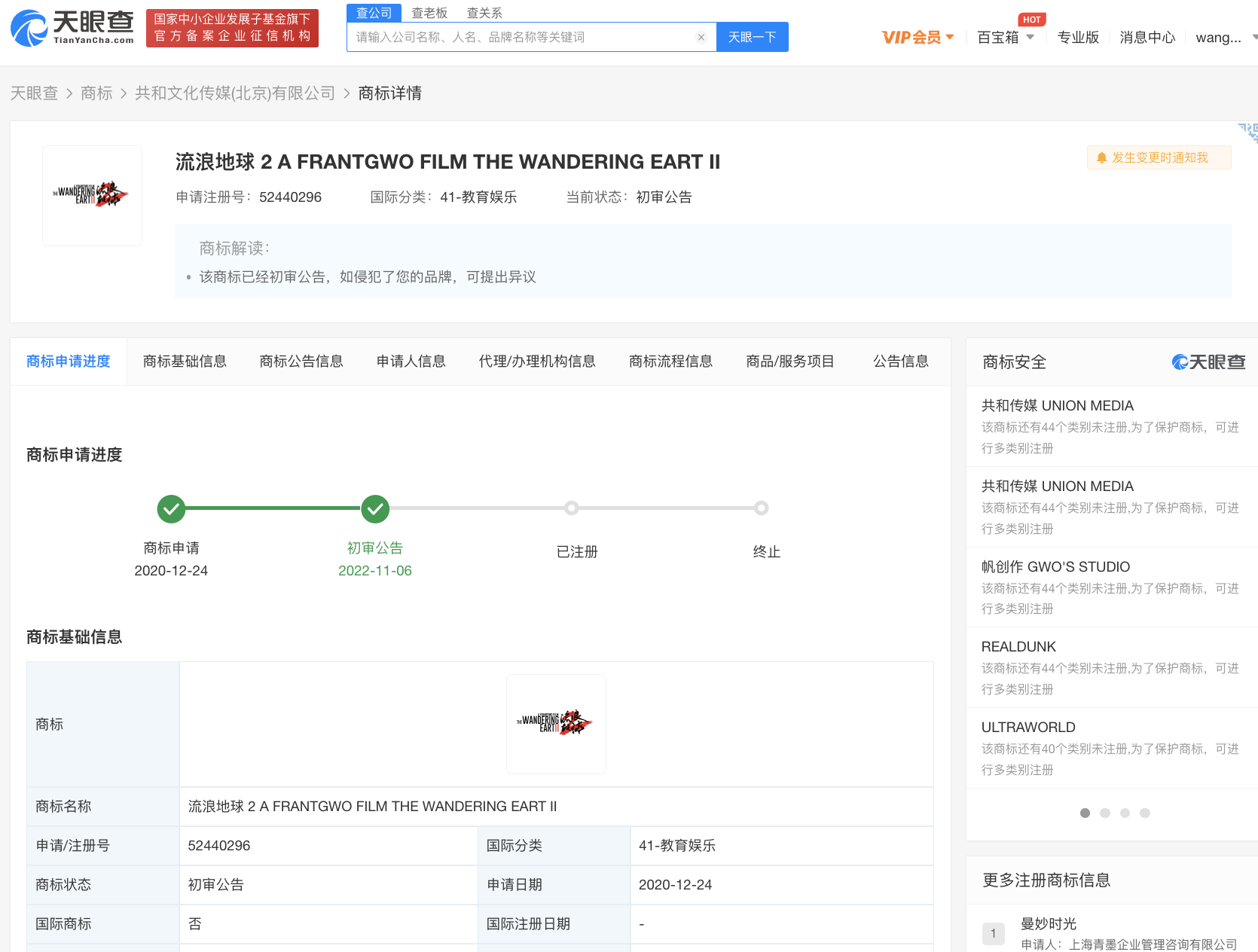Go to the first carousel page dot

[1085, 813]
